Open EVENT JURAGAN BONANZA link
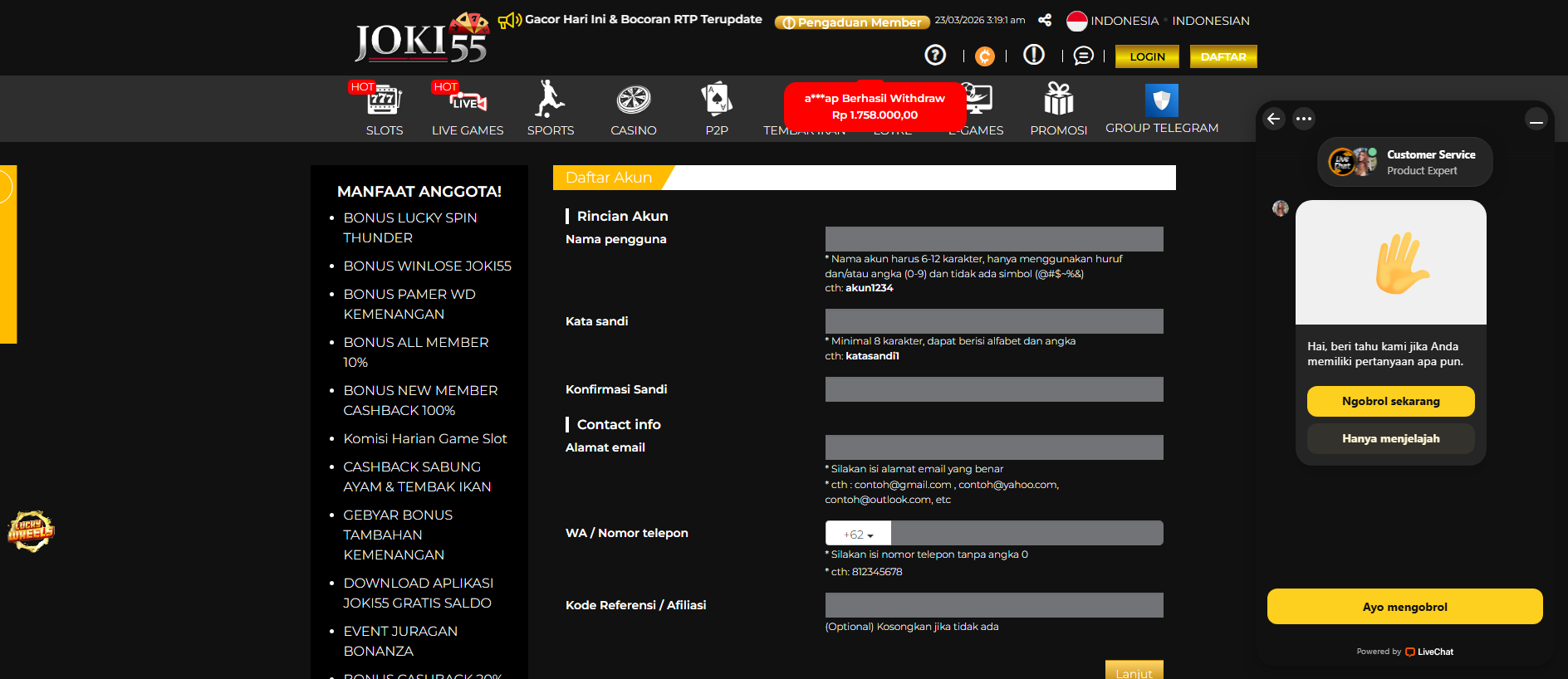1568x679 pixels. point(400,641)
